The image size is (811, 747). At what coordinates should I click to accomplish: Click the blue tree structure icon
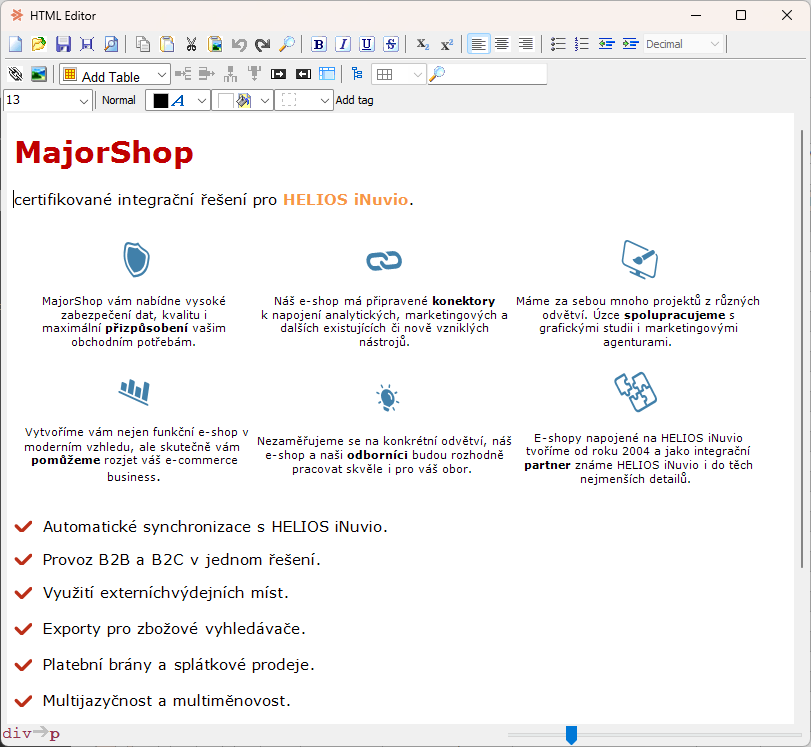[x=357, y=74]
